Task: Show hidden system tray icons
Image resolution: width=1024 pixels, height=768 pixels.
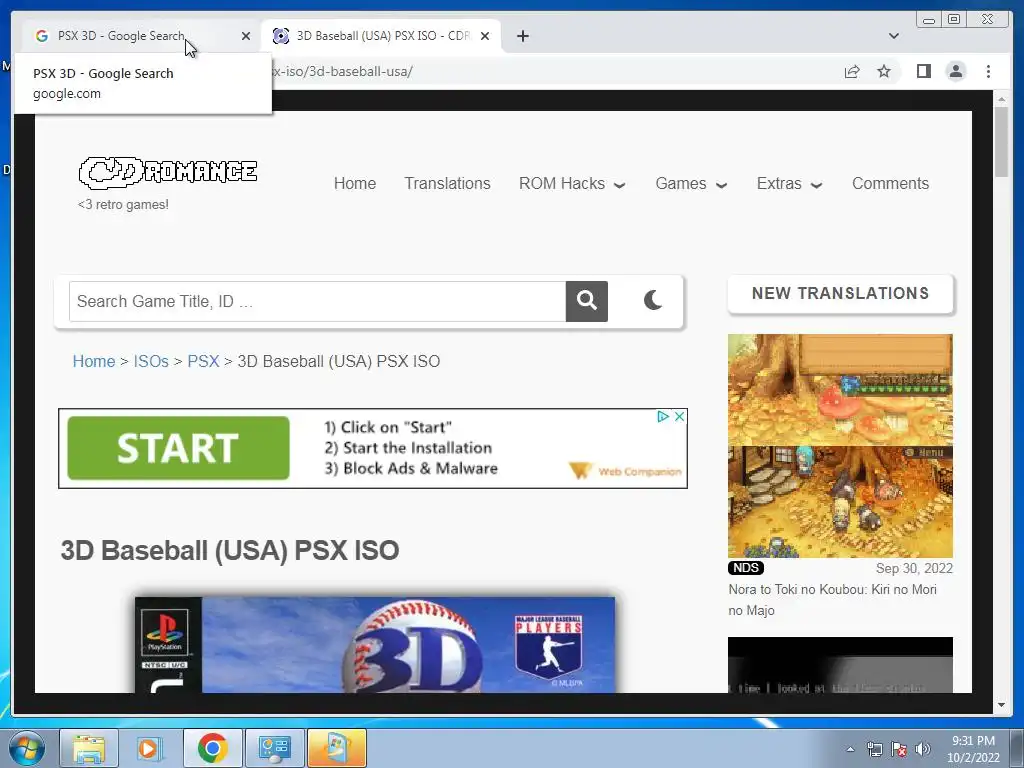Action: click(x=850, y=749)
